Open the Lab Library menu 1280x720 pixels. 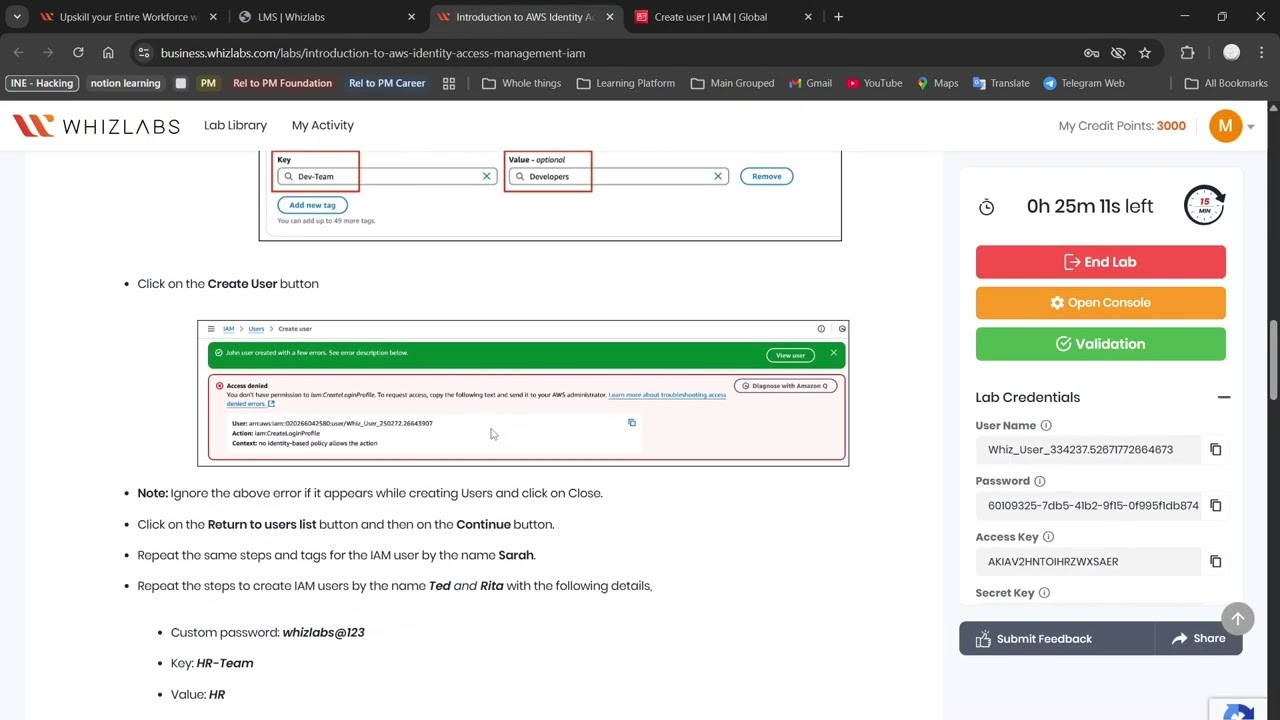pyautogui.click(x=235, y=126)
